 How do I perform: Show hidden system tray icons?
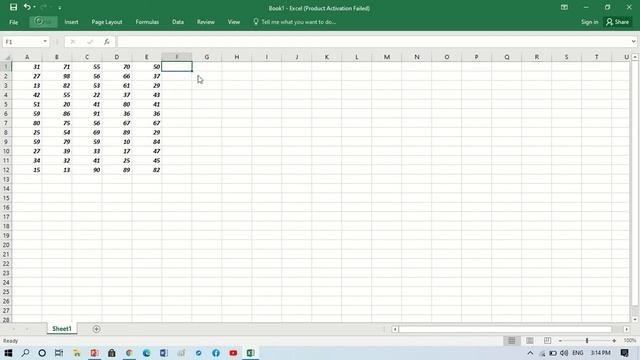(x=530, y=353)
